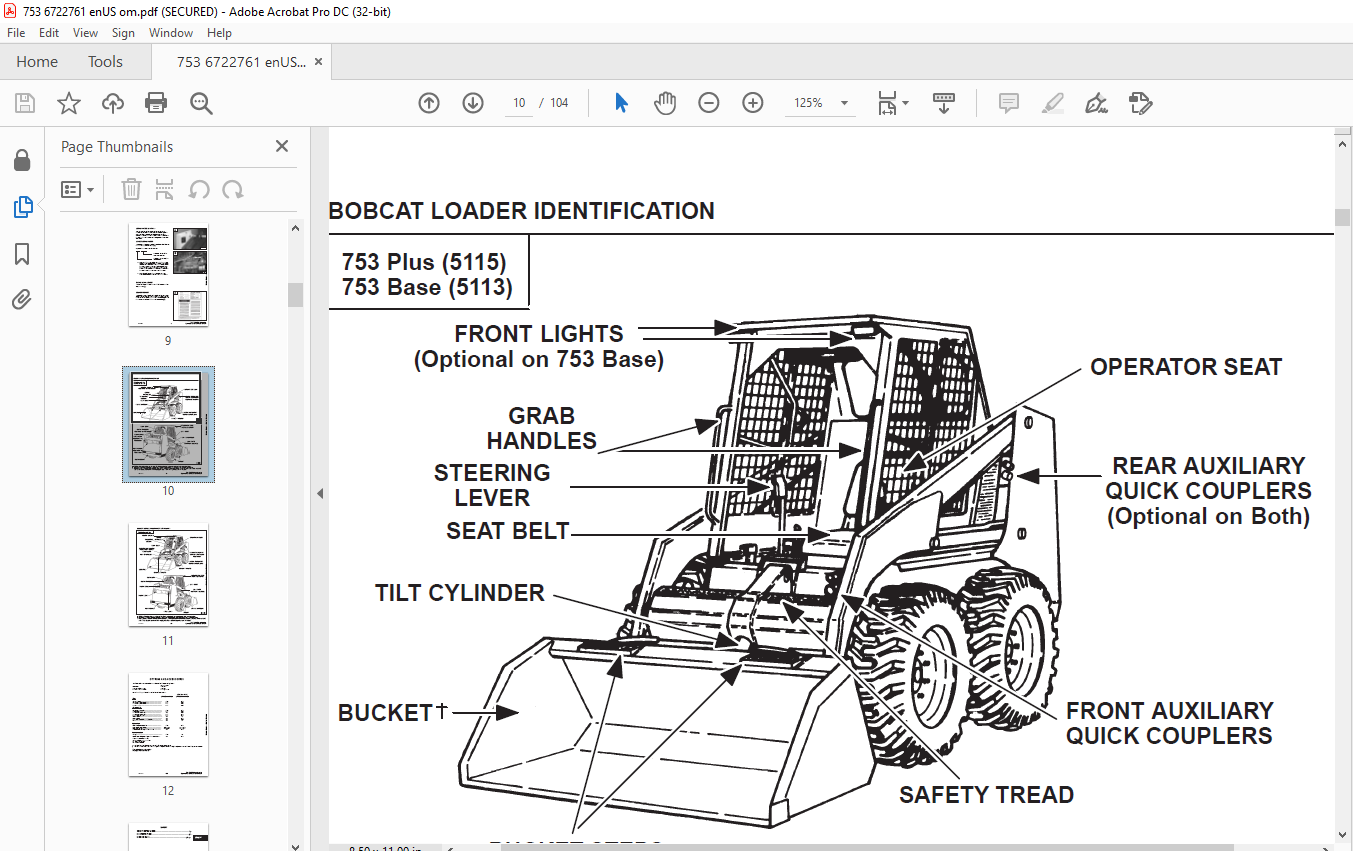Viewport: 1353px width, 851px height.
Task: Click the SEAT BELT label
Action: (x=508, y=531)
